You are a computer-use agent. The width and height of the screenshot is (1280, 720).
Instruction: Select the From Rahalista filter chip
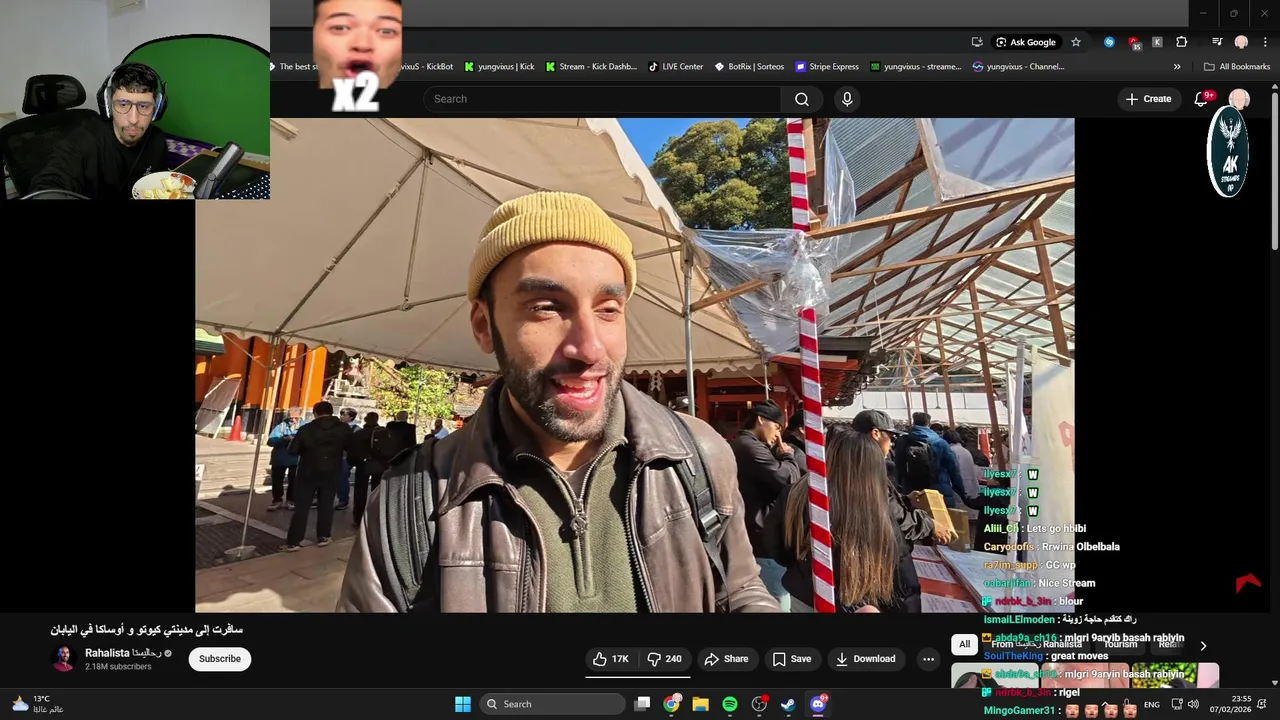(x=1036, y=645)
